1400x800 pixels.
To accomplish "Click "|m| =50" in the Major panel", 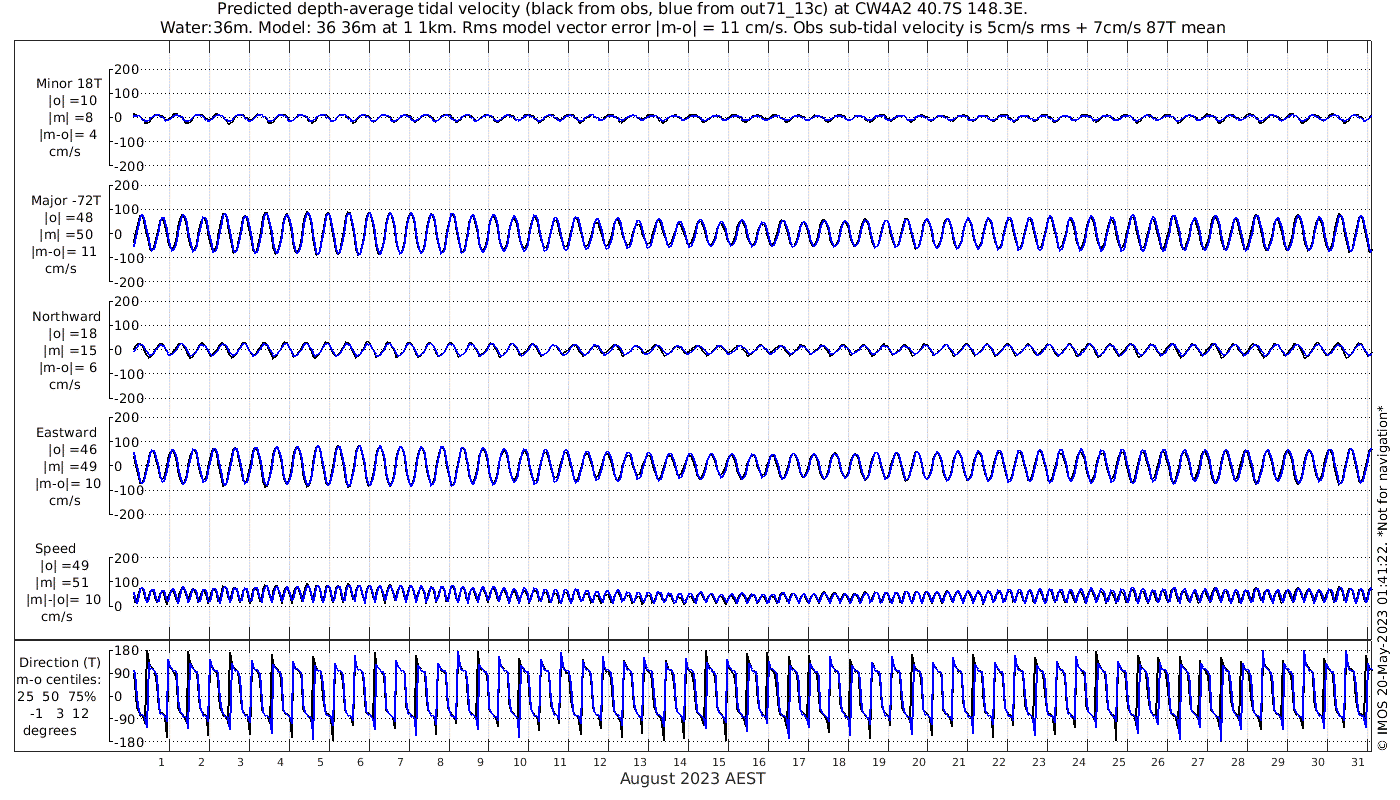I will [x=69, y=235].
